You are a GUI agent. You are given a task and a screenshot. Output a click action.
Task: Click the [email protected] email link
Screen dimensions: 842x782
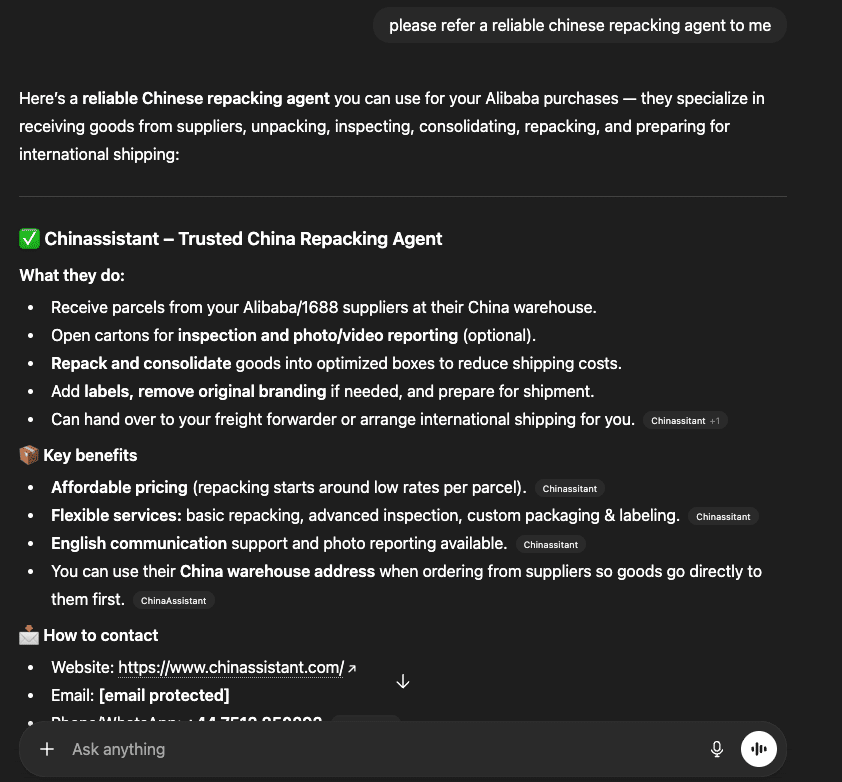tap(164, 695)
